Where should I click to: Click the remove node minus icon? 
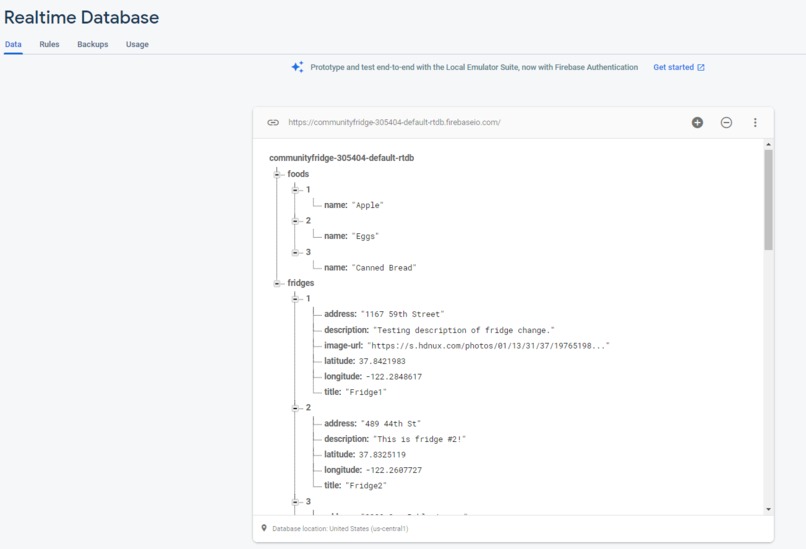coord(726,122)
